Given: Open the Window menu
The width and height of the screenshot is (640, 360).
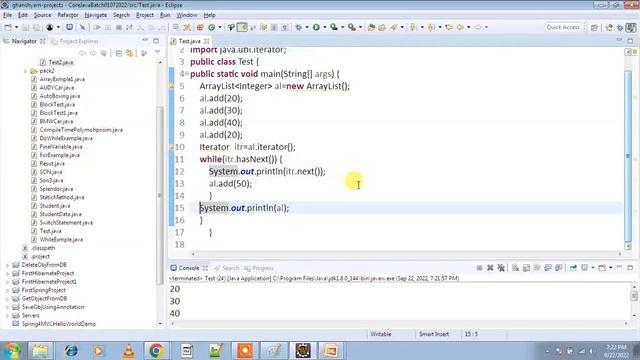Looking at the screenshot, I should tap(187, 15).
